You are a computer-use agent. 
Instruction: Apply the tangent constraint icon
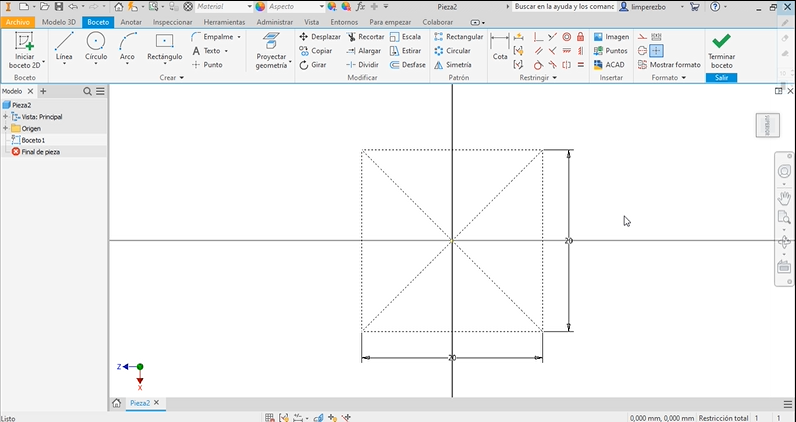[x=539, y=65]
